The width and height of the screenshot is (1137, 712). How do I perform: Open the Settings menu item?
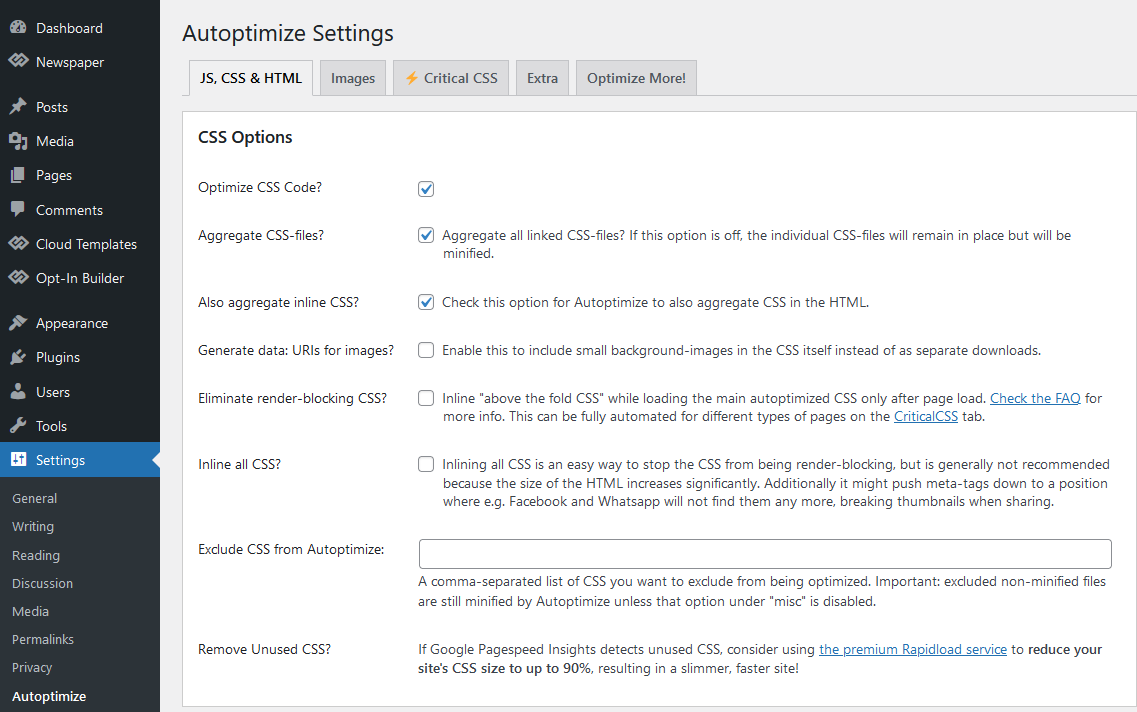(x=80, y=460)
